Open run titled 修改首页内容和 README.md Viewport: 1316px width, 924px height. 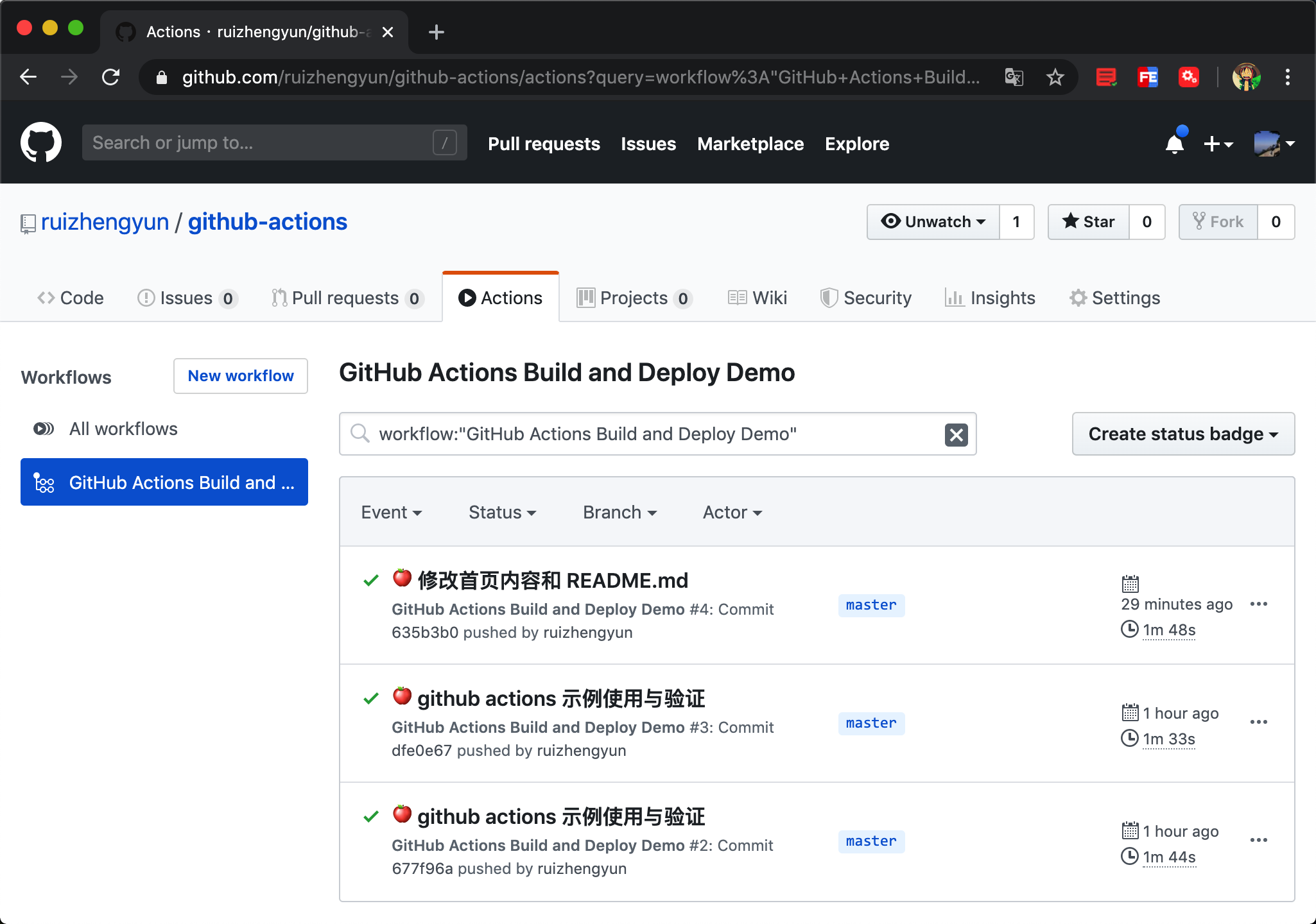coord(553,581)
